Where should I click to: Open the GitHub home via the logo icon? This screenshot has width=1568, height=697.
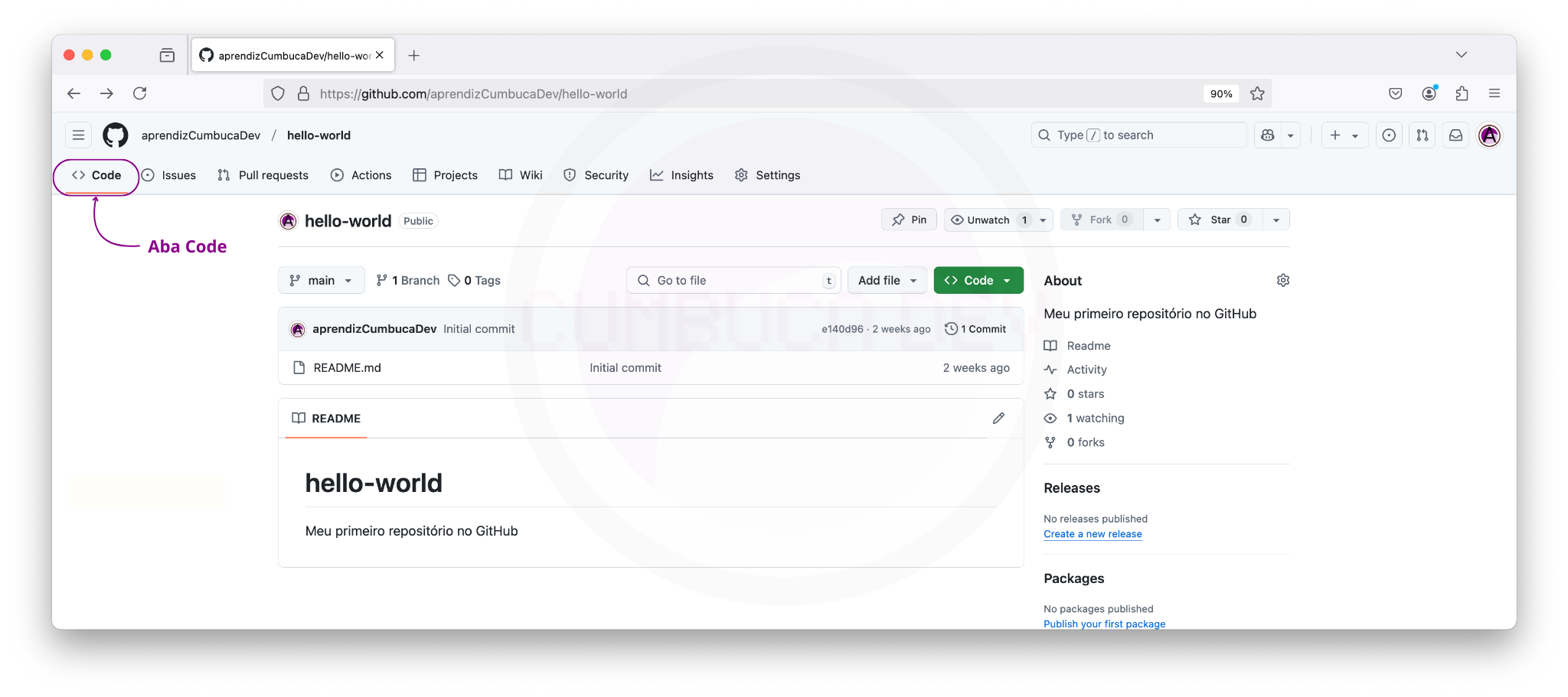(x=115, y=135)
